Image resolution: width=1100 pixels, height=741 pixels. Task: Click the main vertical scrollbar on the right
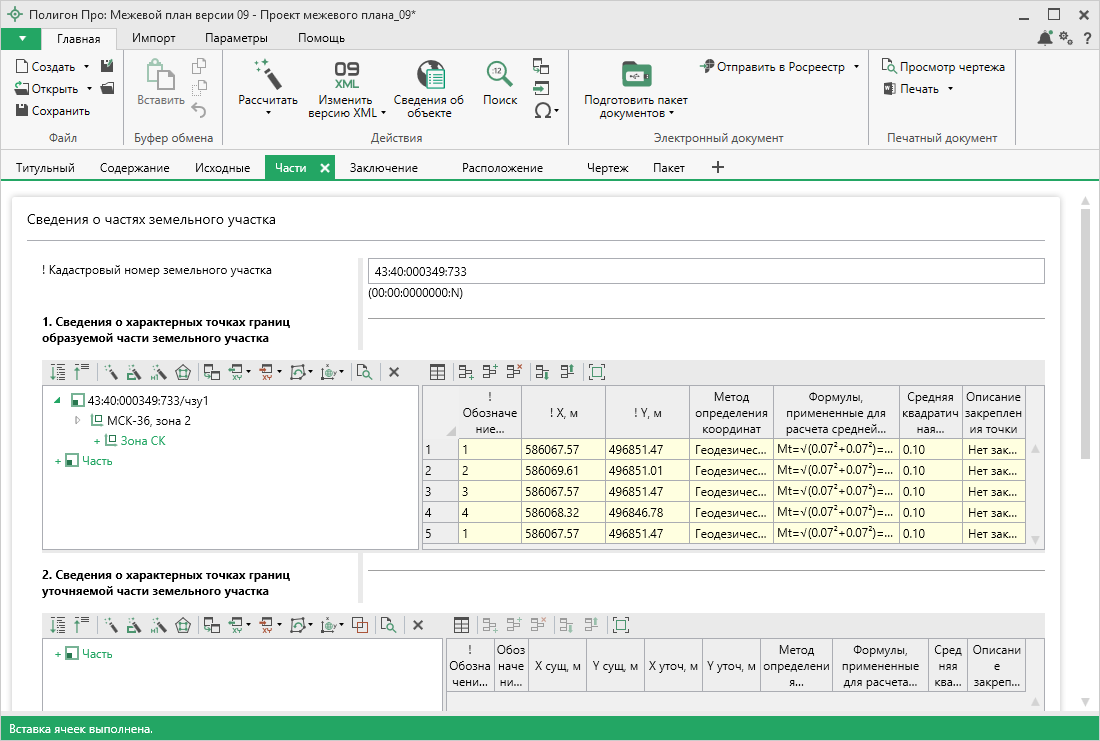coord(1084,330)
